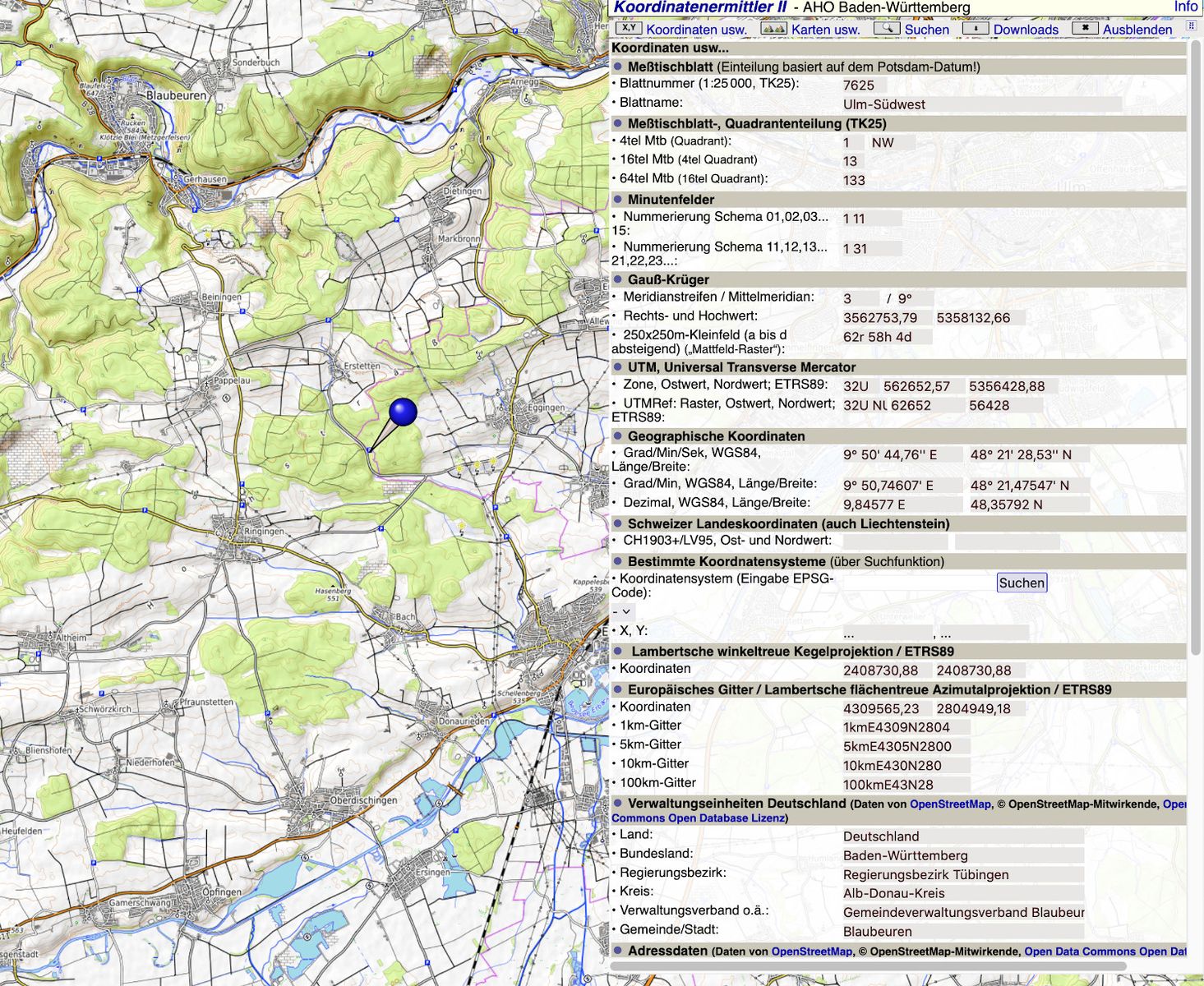
Task: Open the Info link
Action: (1185, 7)
